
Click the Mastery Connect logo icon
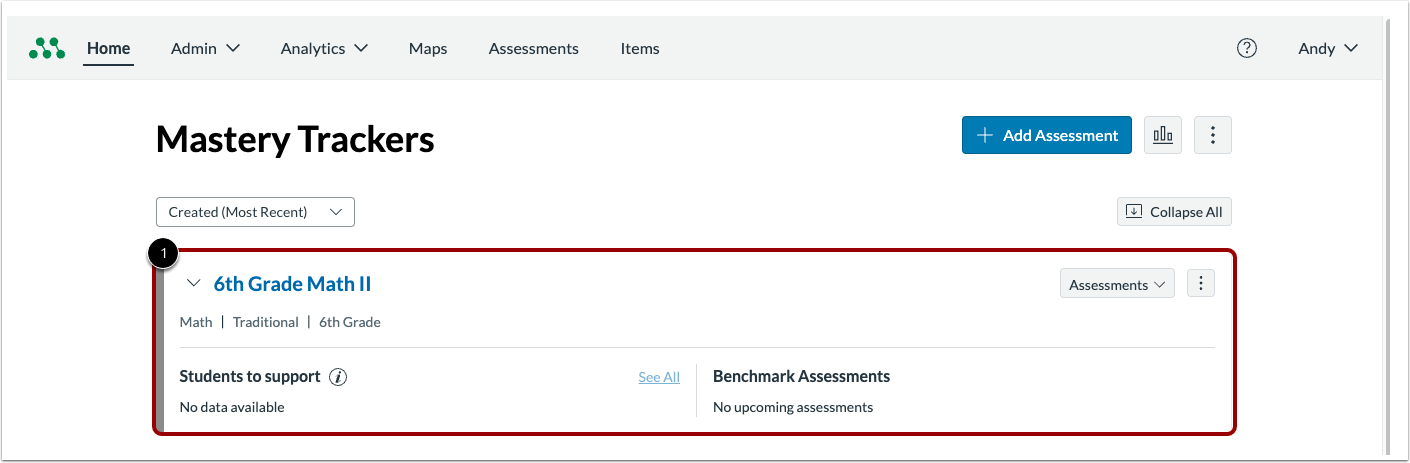[47, 48]
